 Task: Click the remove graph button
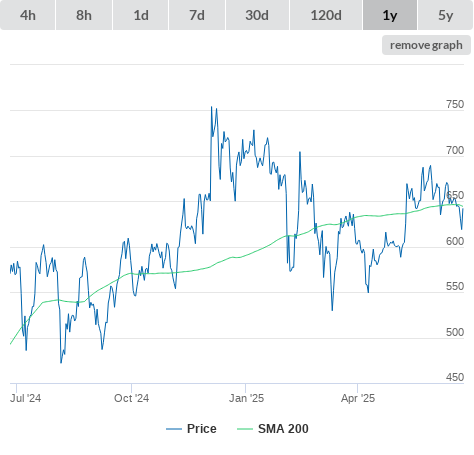tap(426, 45)
